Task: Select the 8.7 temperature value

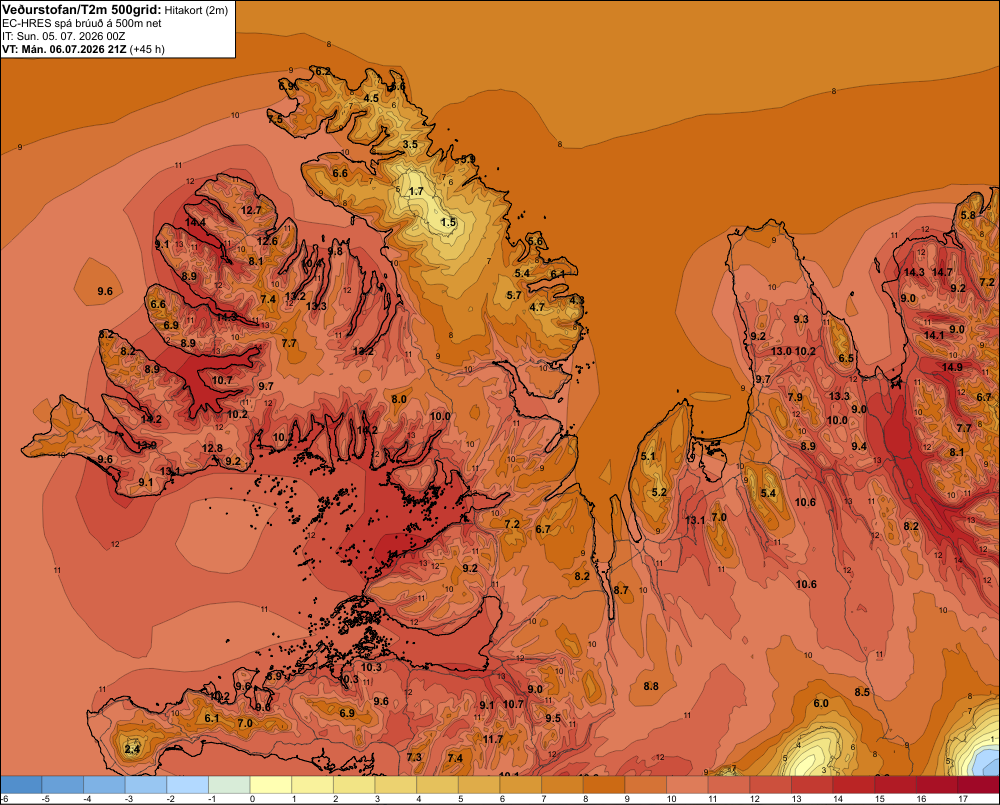Action: [621, 591]
